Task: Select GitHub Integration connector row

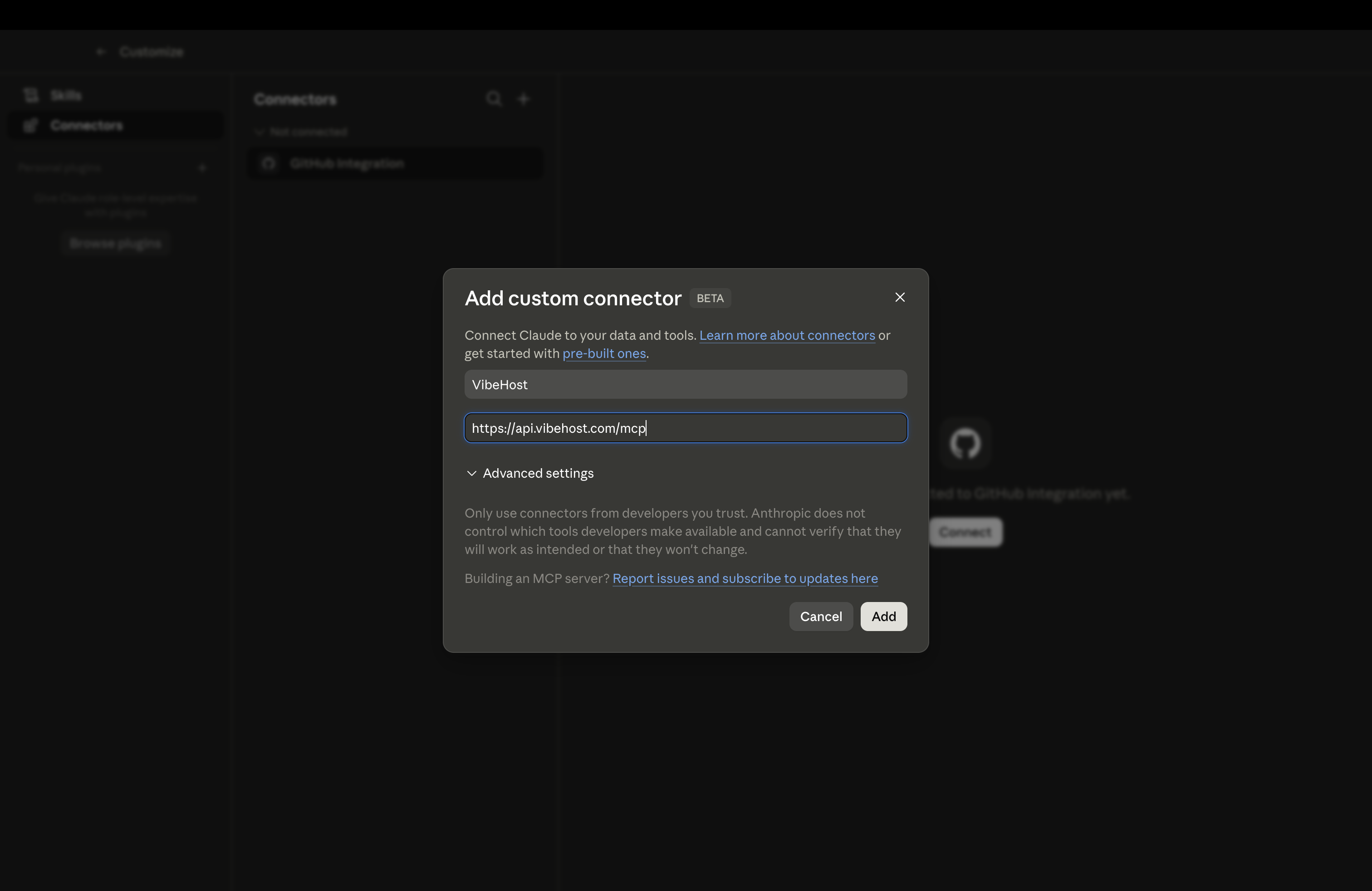Action: point(396,164)
